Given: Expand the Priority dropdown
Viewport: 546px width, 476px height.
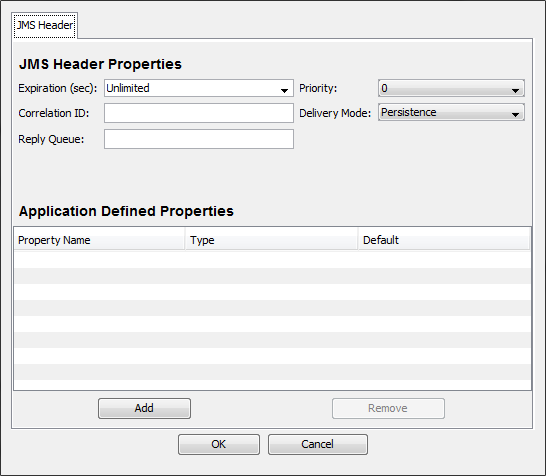Looking at the screenshot, I should pos(515,90).
